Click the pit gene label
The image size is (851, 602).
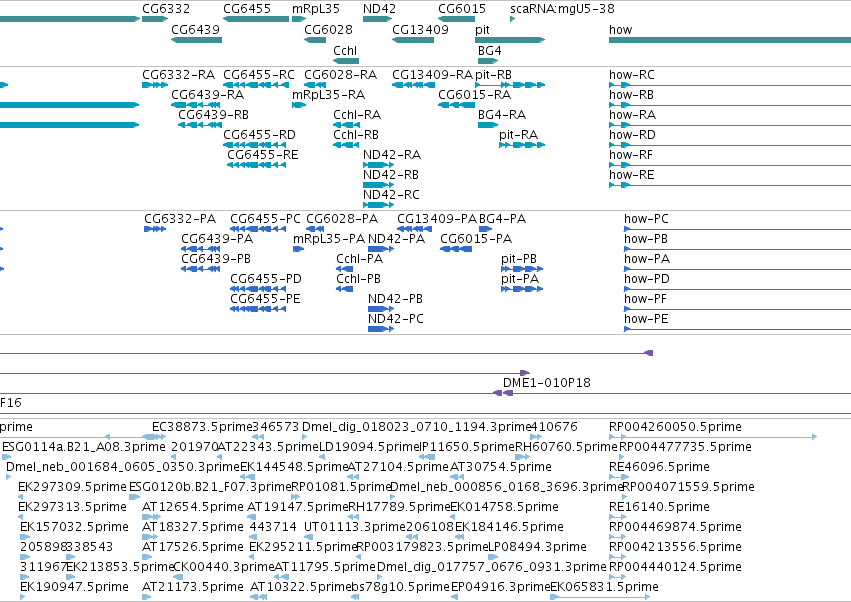[x=482, y=30]
